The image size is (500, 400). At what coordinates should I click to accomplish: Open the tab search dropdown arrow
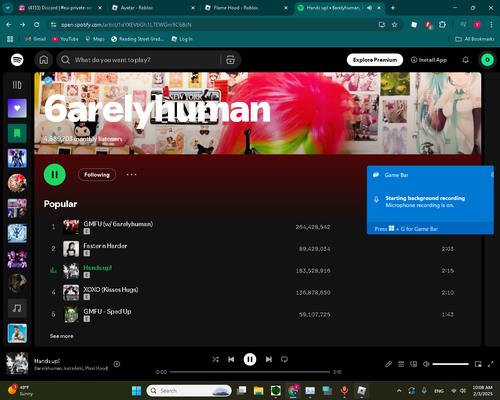[x=7, y=8]
